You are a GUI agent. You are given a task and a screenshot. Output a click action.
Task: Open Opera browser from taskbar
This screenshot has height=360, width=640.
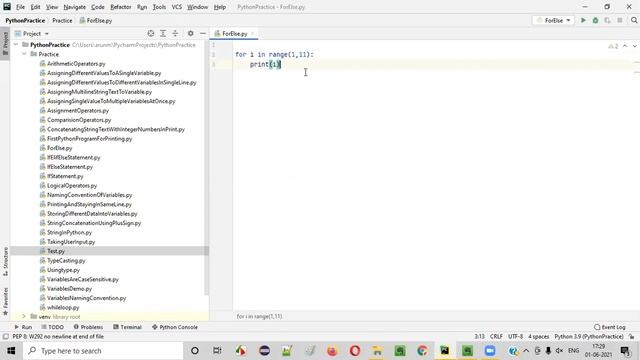pyautogui.click(x=355, y=351)
